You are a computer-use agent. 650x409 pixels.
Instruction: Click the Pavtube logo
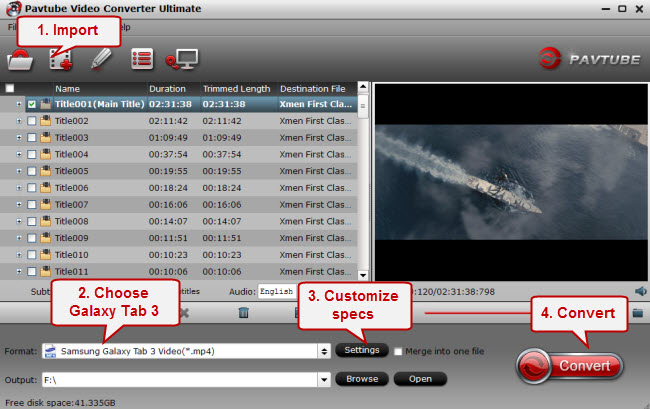[x=589, y=59]
